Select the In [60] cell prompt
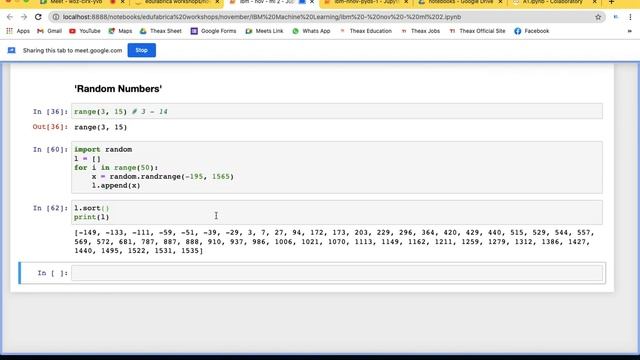This screenshot has width=640, height=360. point(50,149)
